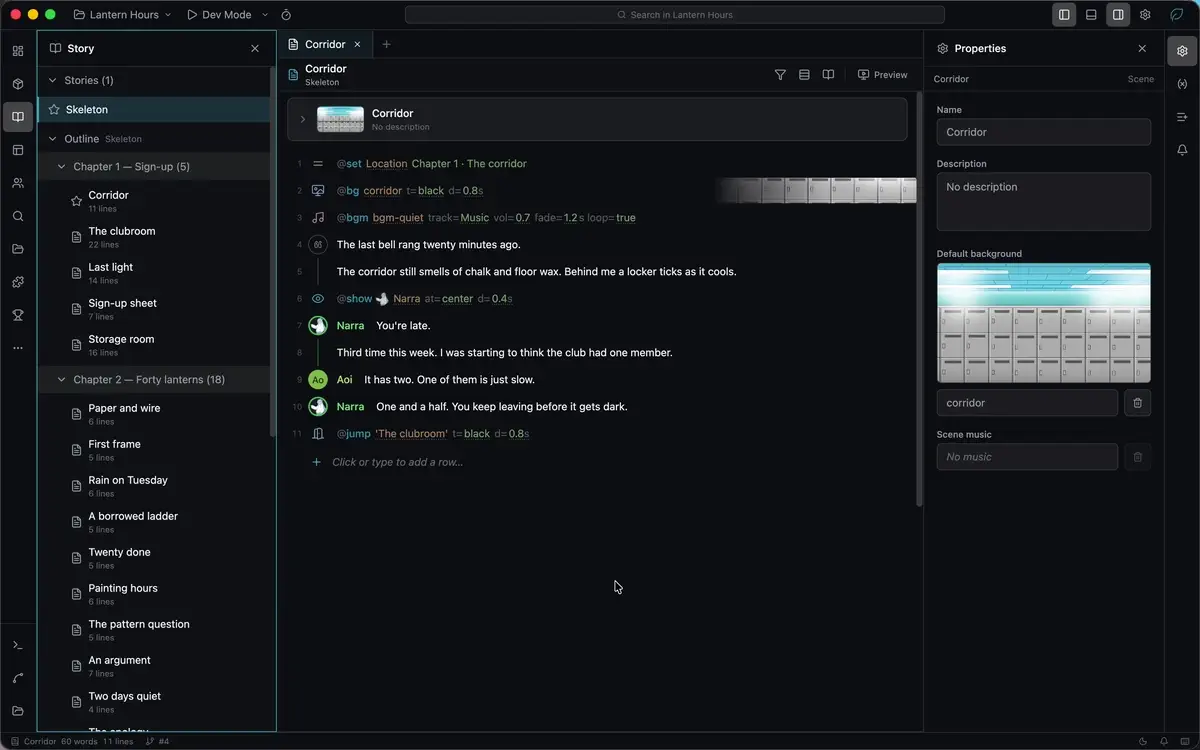Click the open book reader icon in toolbar

828,75
